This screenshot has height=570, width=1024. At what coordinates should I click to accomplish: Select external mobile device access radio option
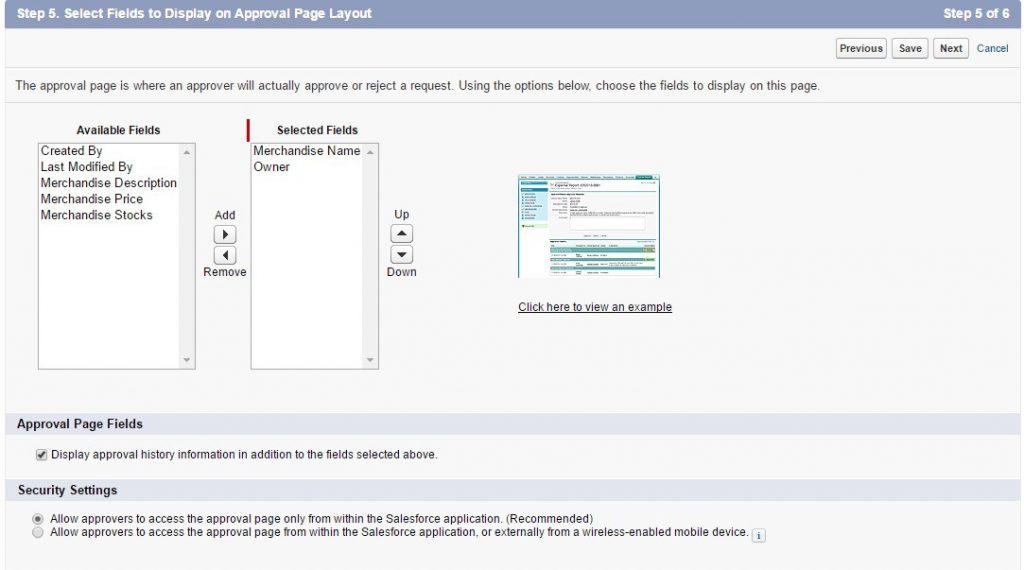point(38,533)
